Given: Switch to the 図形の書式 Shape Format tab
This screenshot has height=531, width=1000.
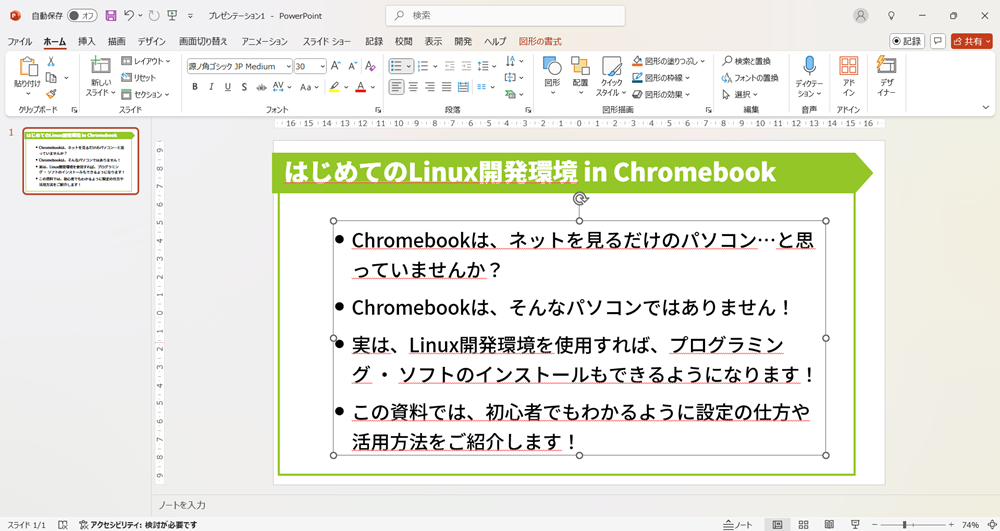Looking at the screenshot, I should [540, 41].
